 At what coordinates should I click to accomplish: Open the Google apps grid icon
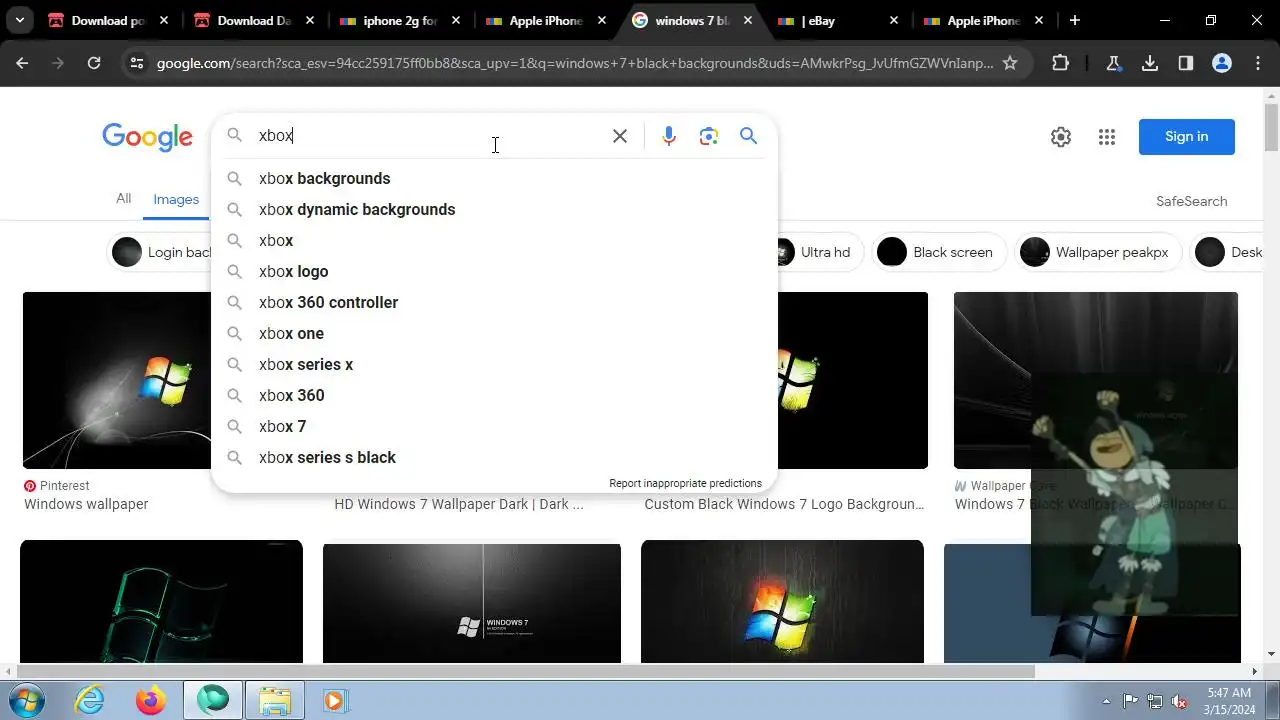1107,137
